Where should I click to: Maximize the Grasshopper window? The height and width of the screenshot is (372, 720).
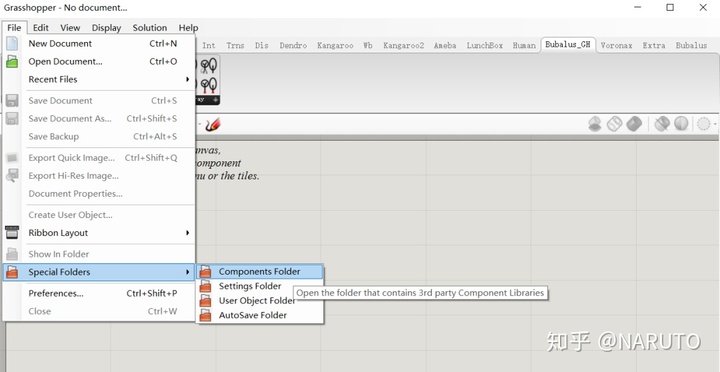pos(670,8)
